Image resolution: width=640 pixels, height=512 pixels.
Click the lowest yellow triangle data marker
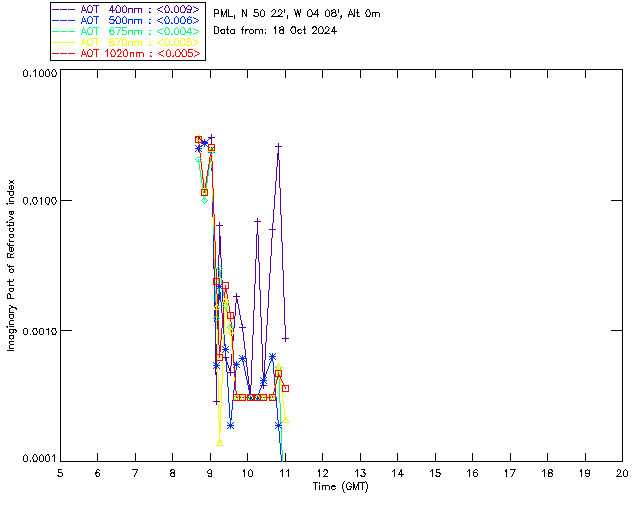point(220,443)
